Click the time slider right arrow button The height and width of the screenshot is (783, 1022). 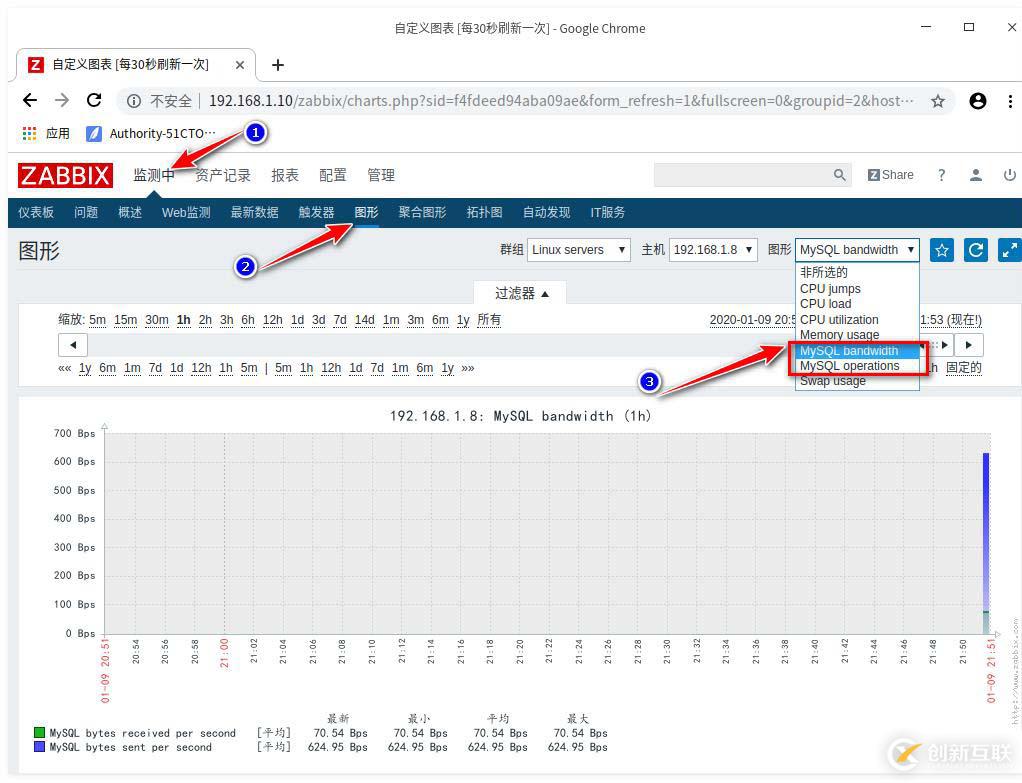point(969,345)
